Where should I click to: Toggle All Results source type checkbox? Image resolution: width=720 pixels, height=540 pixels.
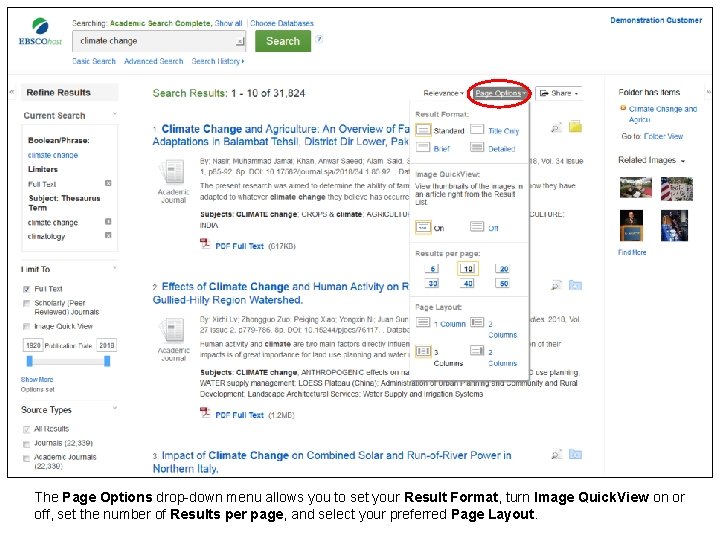point(27,429)
